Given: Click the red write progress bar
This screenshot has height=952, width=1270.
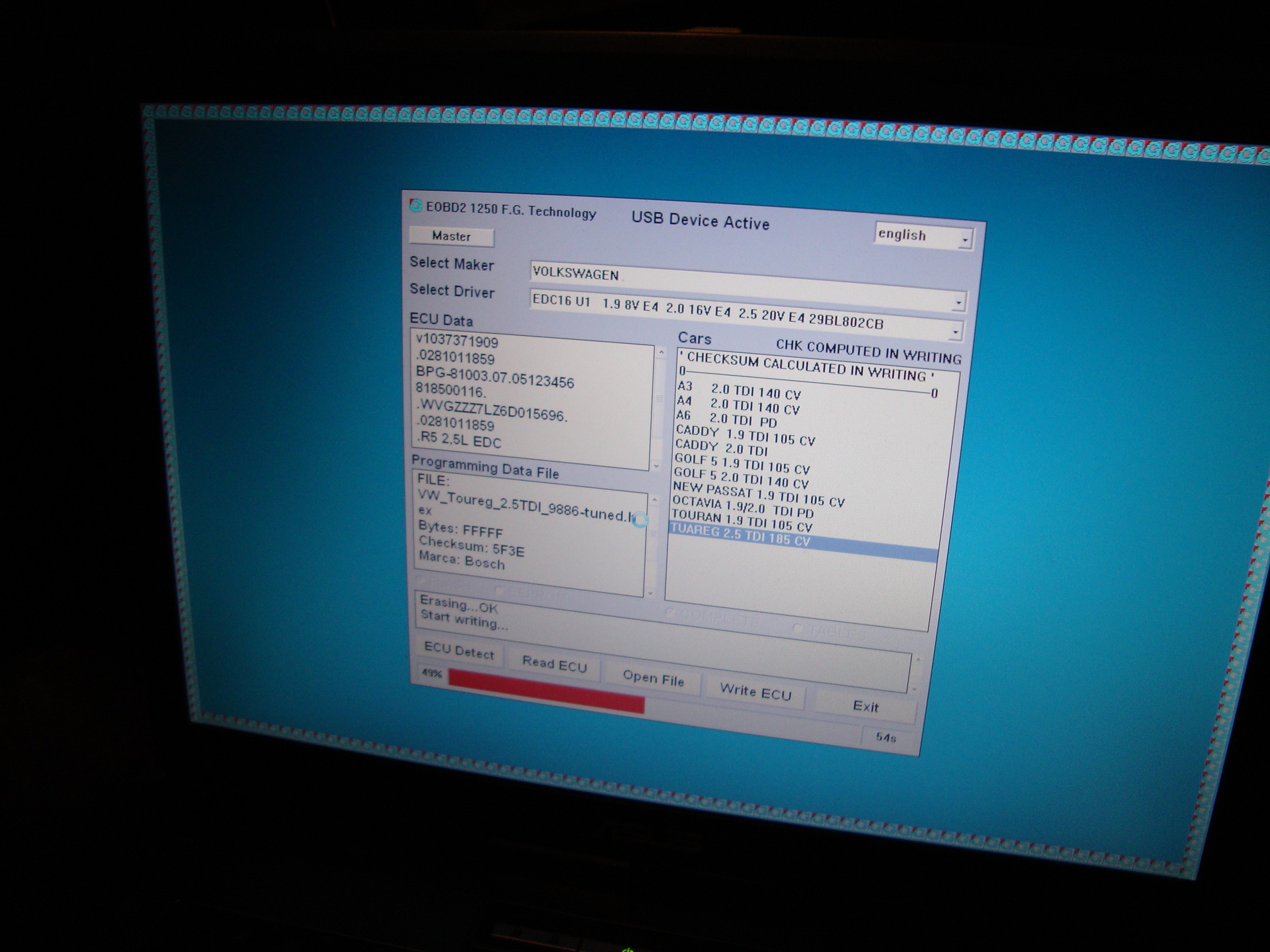Looking at the screenshot, I should click(x=546, y=691).
